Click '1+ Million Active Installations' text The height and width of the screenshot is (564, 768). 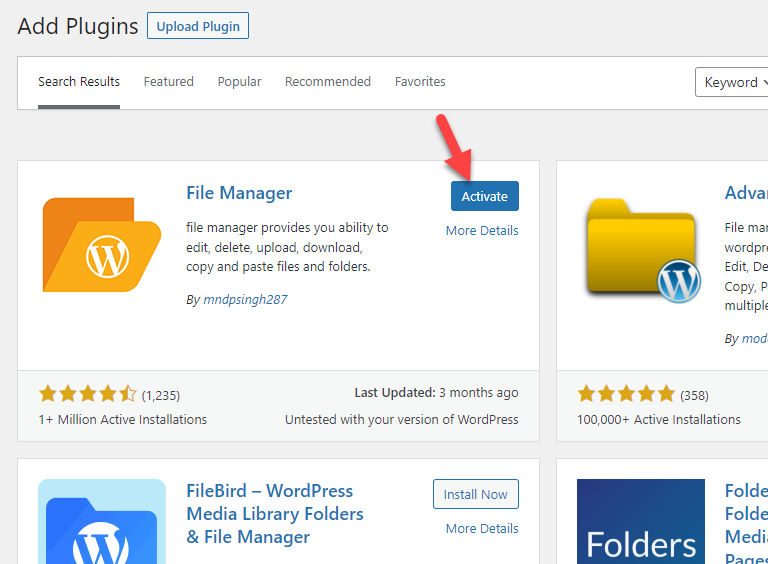click(x=123, y=420)
